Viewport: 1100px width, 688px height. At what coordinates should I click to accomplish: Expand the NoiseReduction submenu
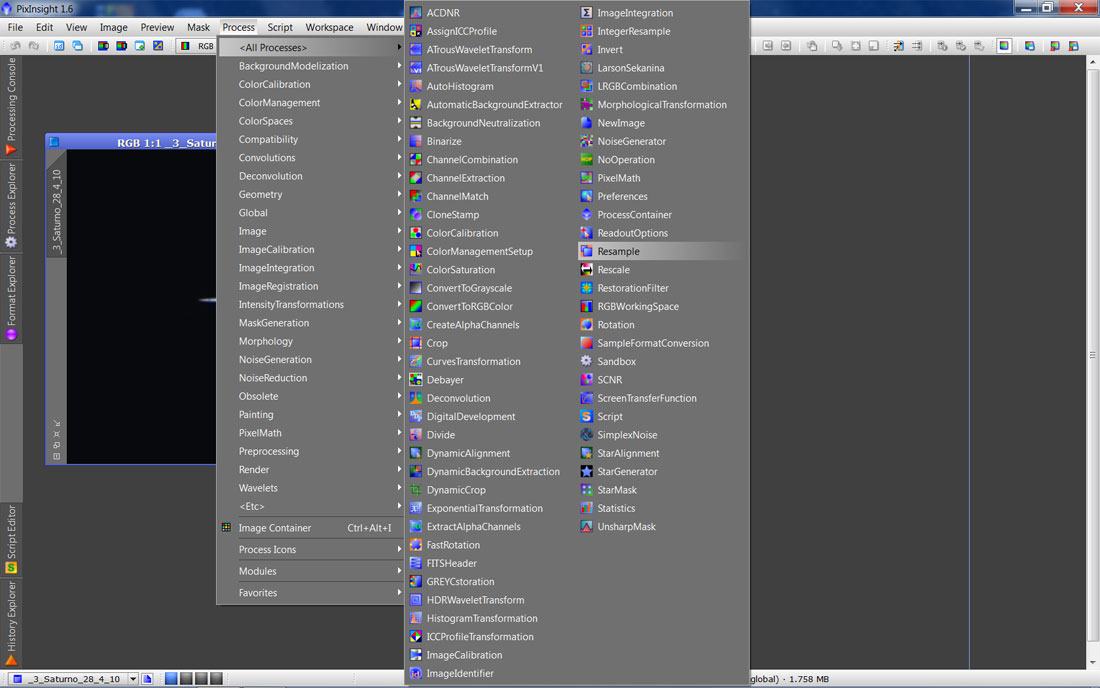click(311, 378)
